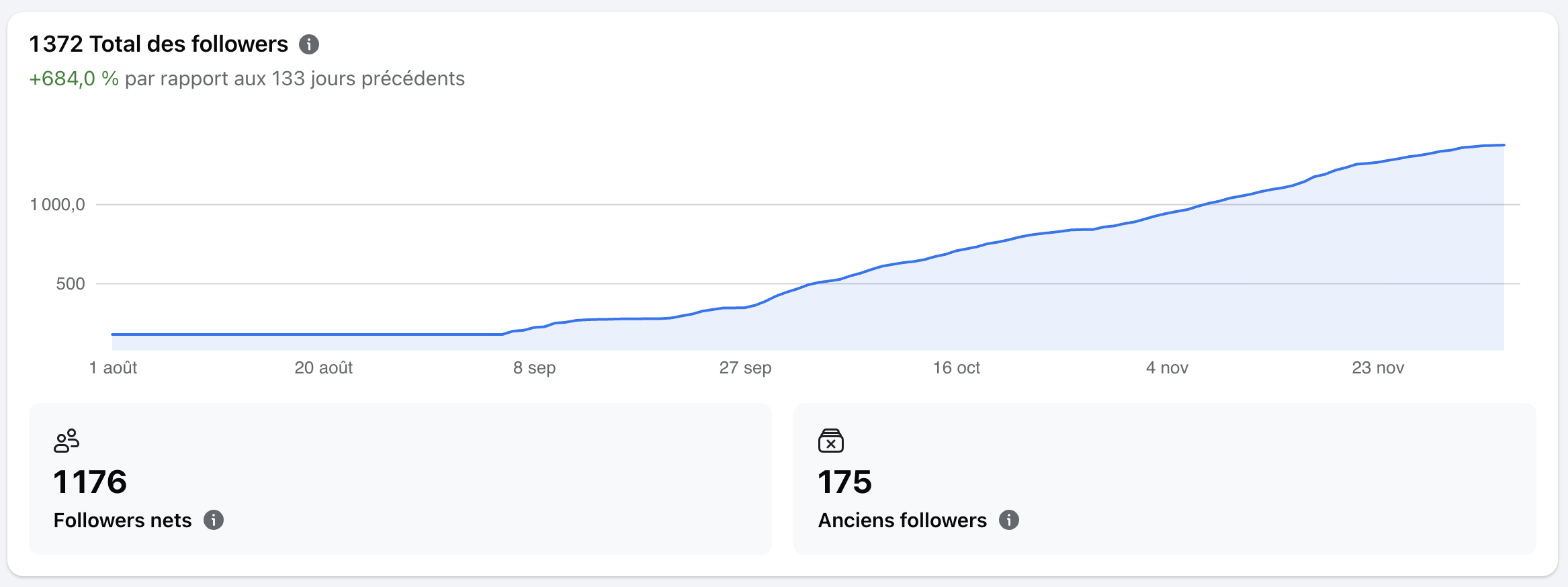Click the 175 former followers number
This screenshot has height=587, width=1568.
tap(844, 482)
